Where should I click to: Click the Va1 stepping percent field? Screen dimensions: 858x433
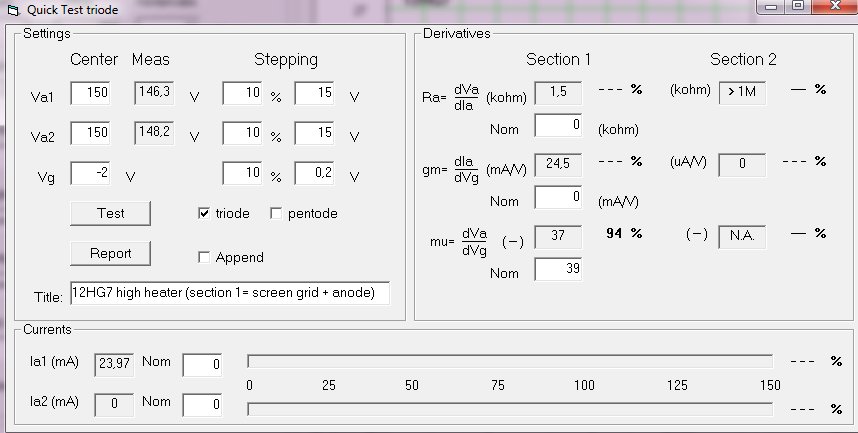(x=242, y=93)
